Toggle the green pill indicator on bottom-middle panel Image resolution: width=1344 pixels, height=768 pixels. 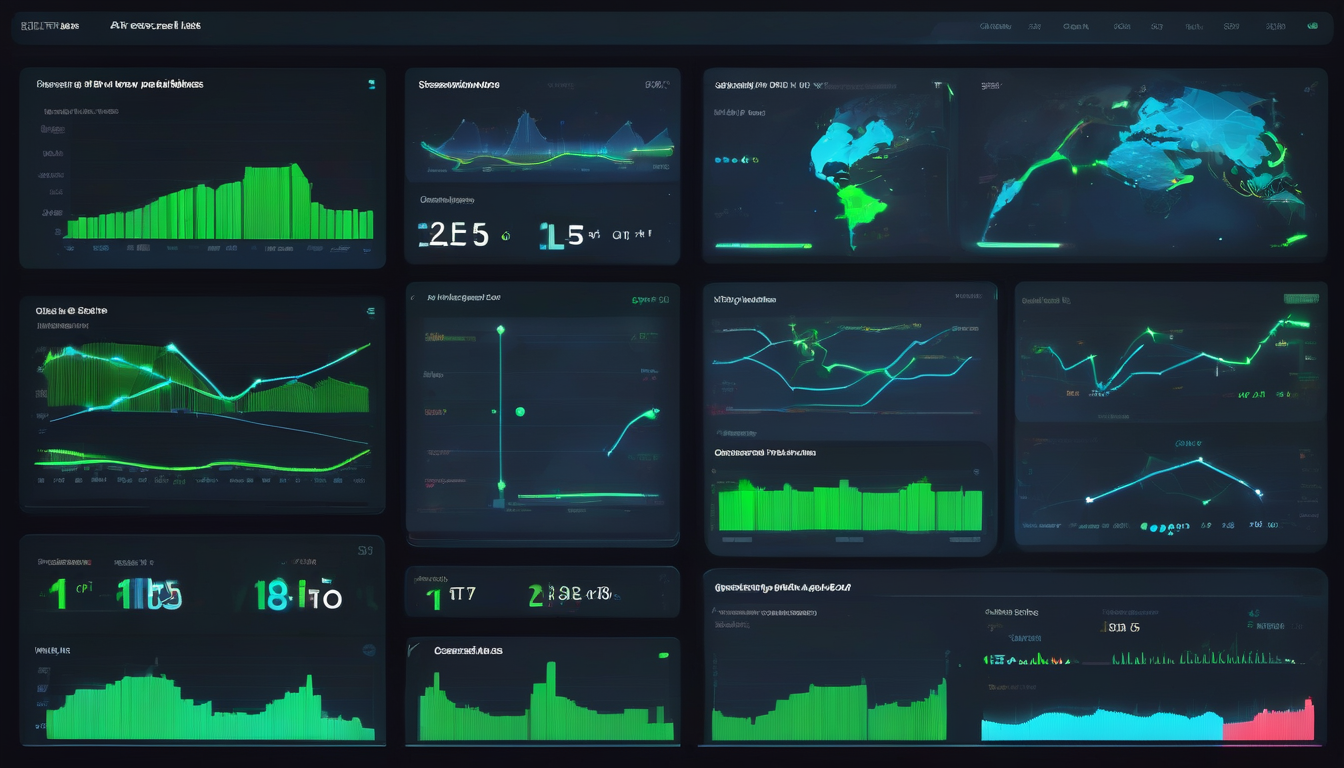coord(662,655)
